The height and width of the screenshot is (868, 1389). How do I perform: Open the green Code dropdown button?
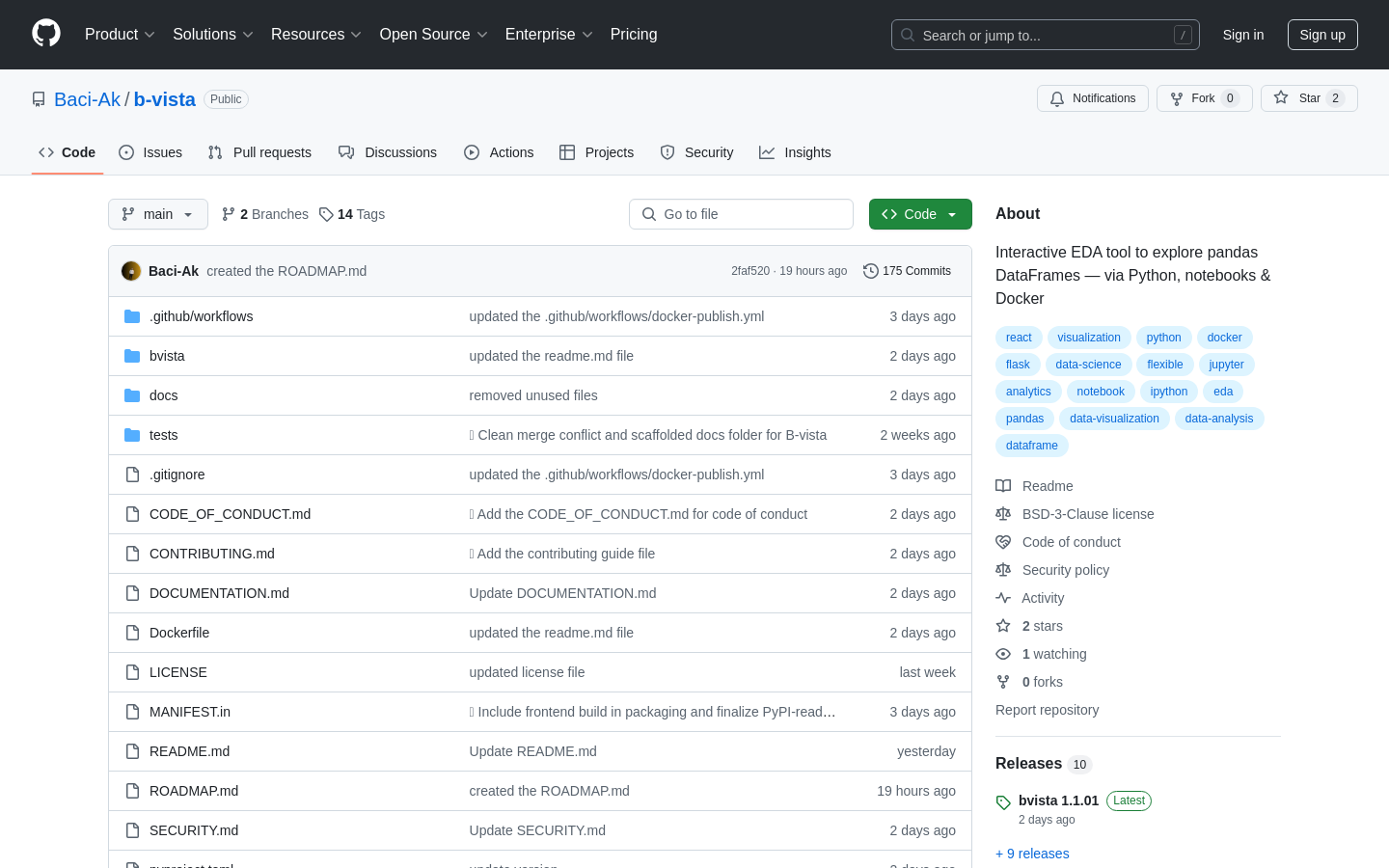[920, 214]
